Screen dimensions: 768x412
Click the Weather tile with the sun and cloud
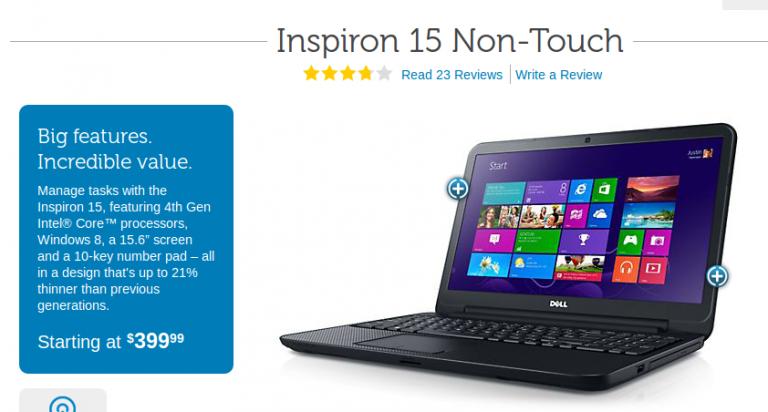tap(531, 266)
